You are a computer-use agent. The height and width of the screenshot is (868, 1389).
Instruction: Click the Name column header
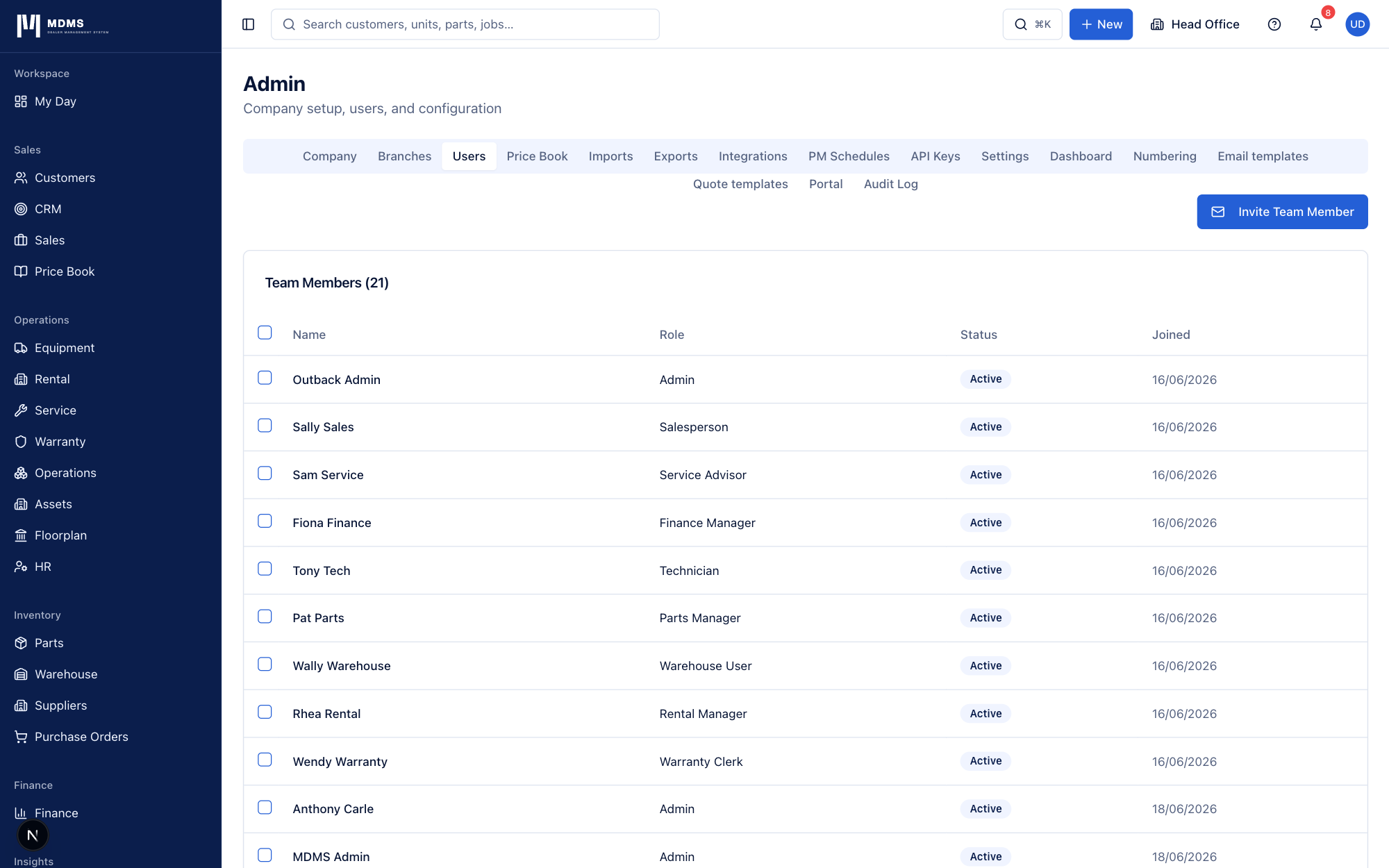point(309,335)
